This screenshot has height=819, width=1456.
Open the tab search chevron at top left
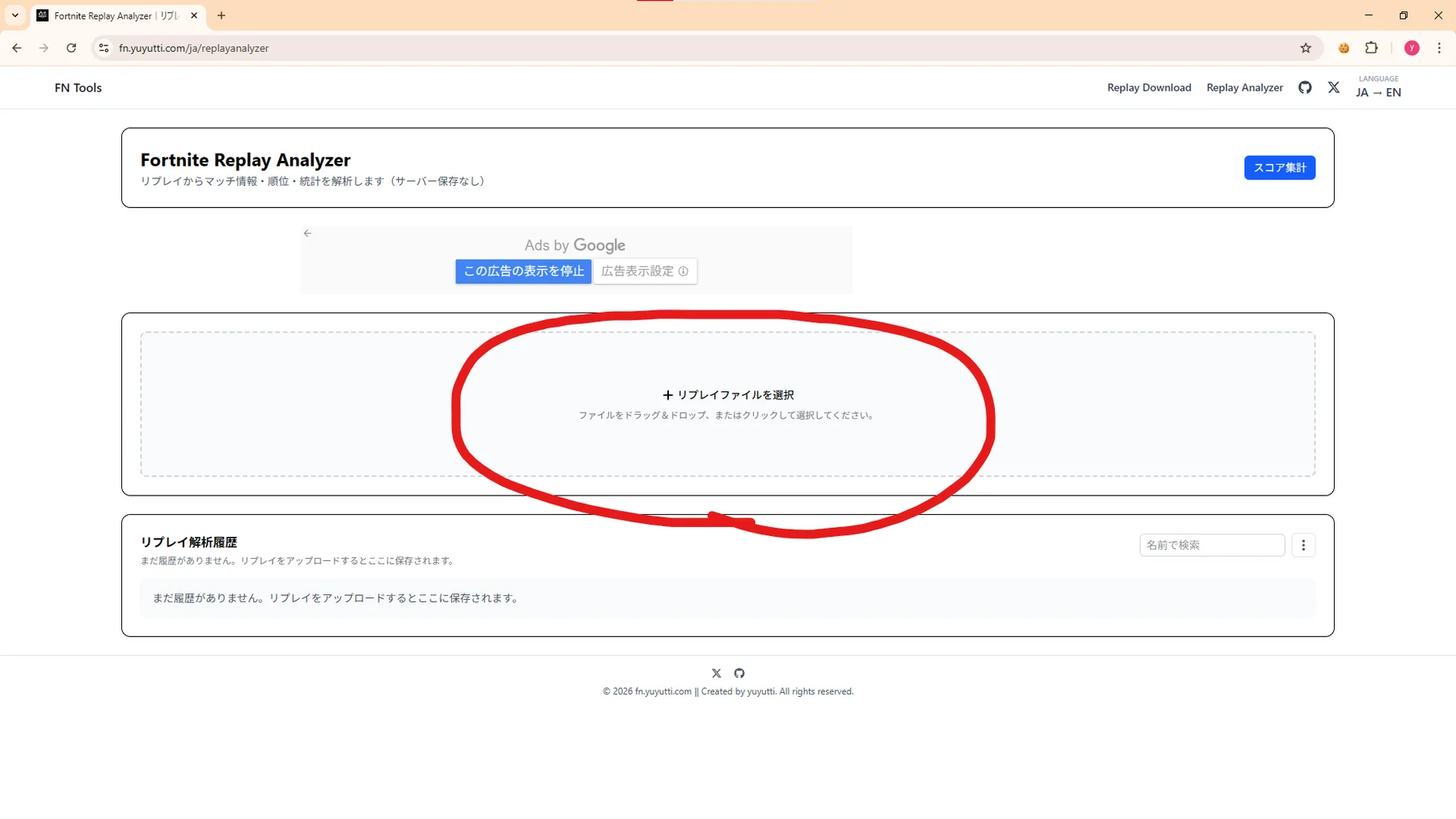coord(14,15)
